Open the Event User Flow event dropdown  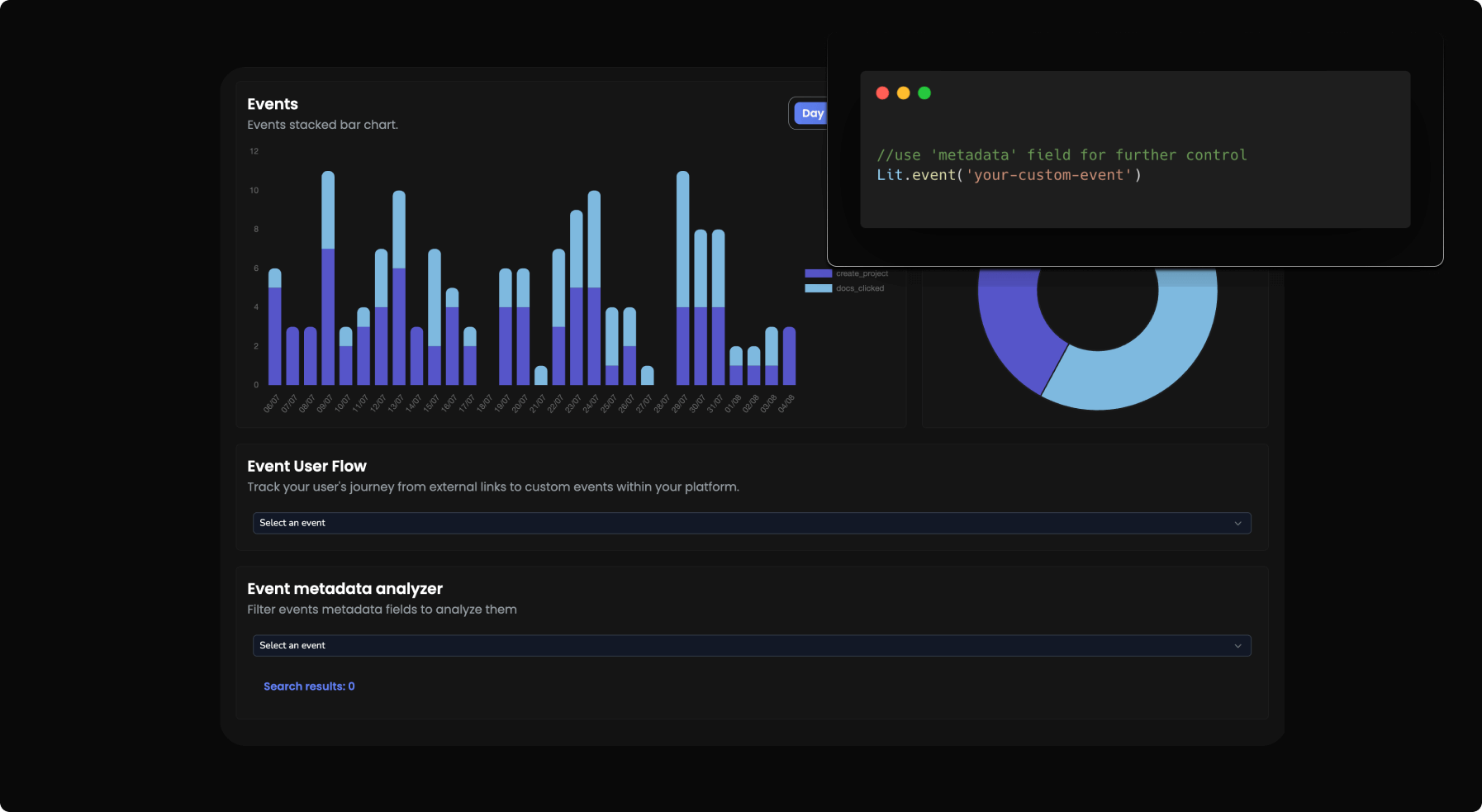[x=752, y=523]
